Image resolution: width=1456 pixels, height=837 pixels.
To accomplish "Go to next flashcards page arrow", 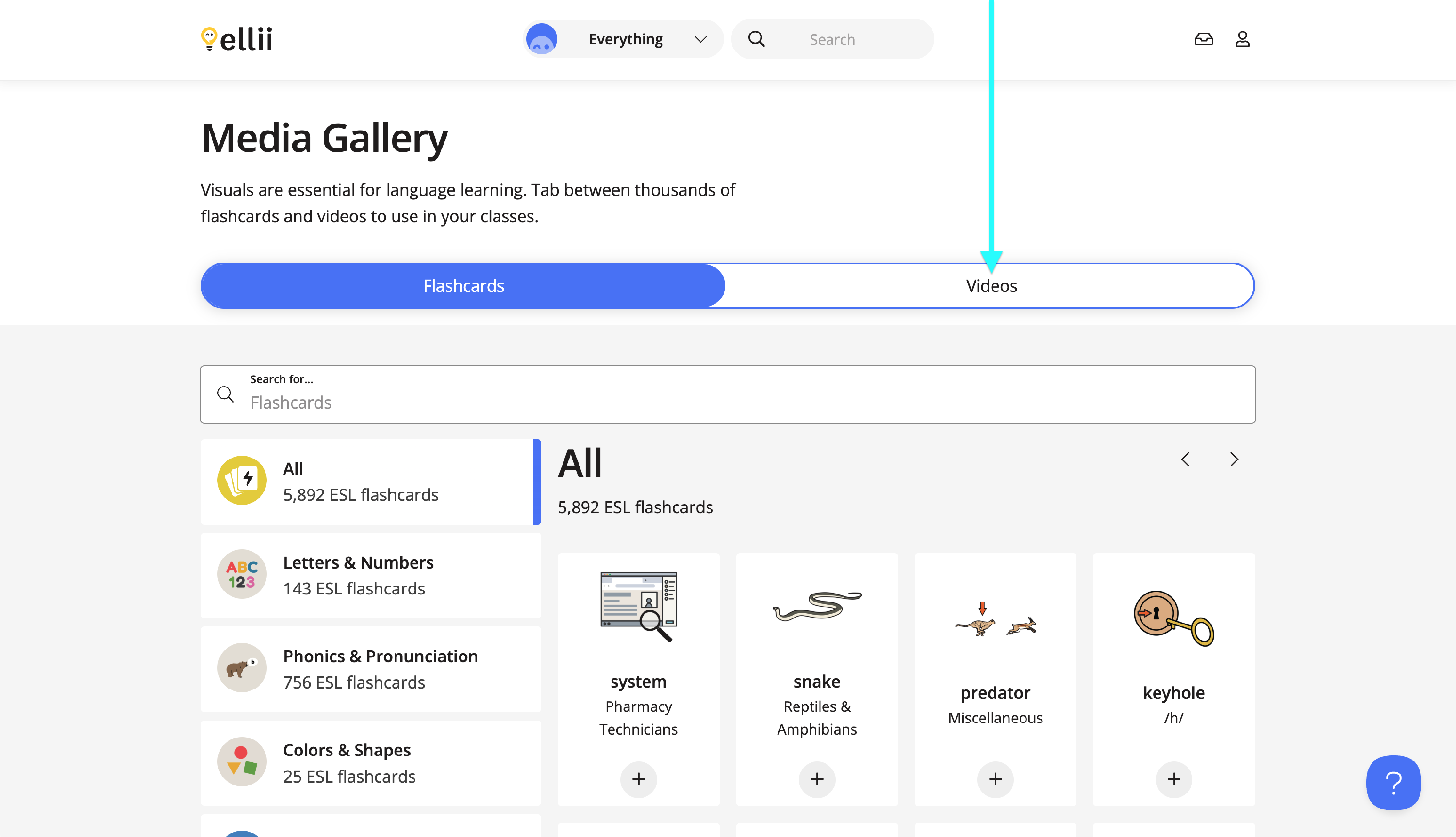I will (x=1234, y=460).
